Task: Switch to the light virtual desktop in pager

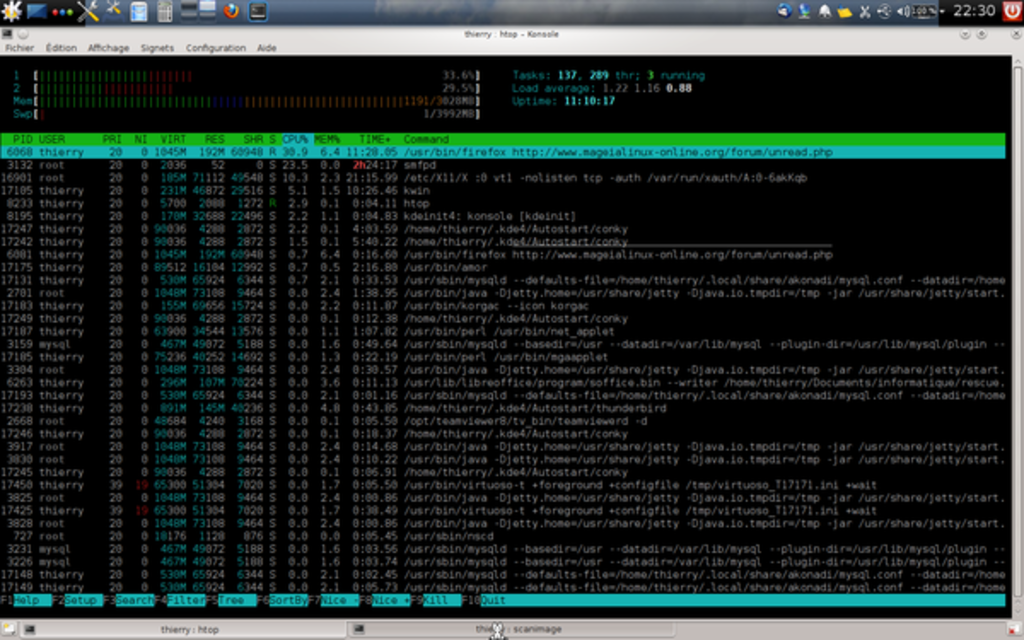Action: (x=208, y=10)
